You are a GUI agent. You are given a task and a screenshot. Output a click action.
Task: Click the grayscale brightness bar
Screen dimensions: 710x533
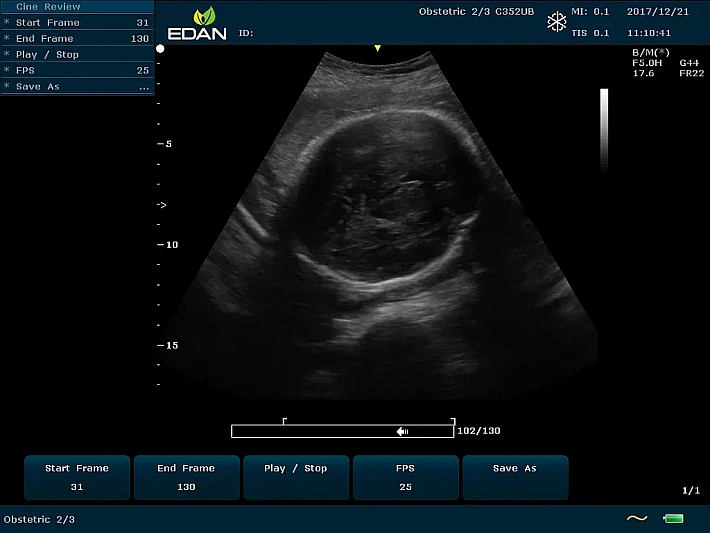604,130
